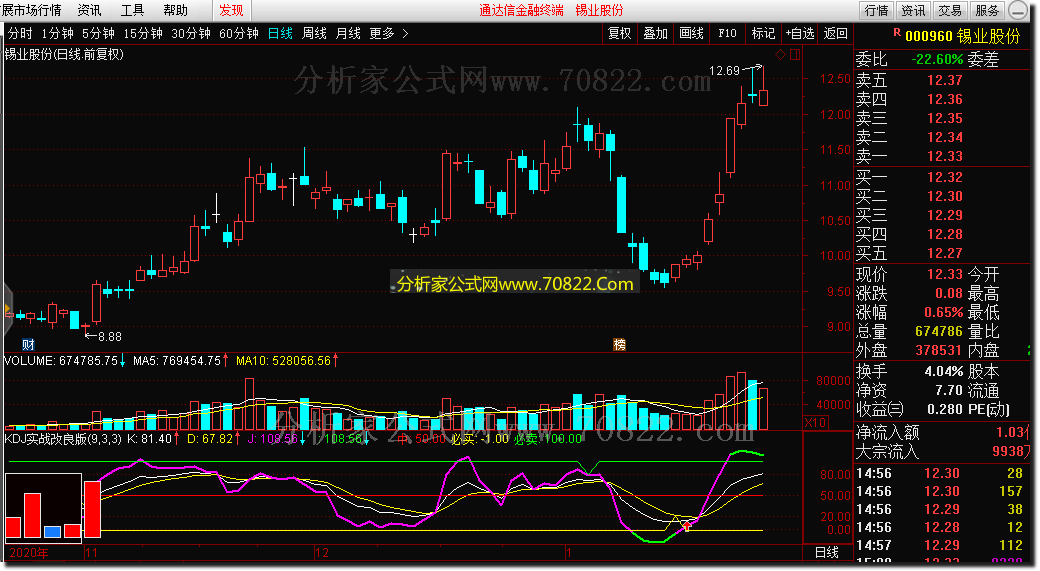Click the R margin-trading icon by stock code

pyautogui.click(x=897, y=32)
